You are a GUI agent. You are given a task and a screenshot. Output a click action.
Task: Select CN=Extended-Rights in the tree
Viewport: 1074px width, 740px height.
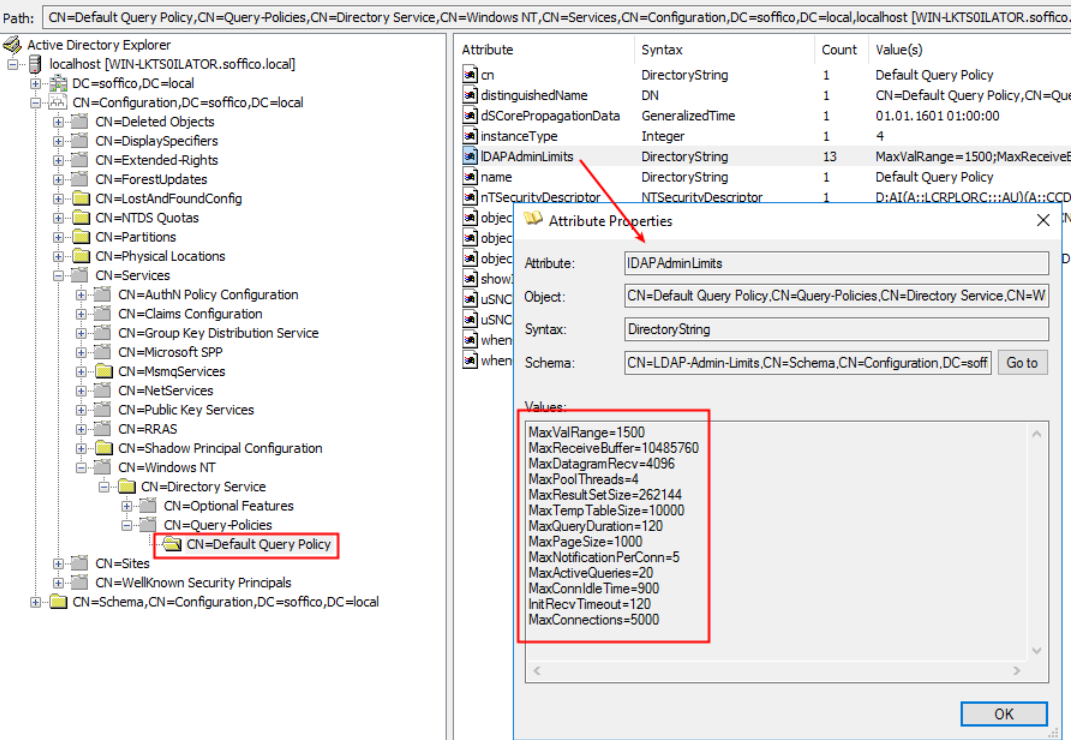click(156, 160)
